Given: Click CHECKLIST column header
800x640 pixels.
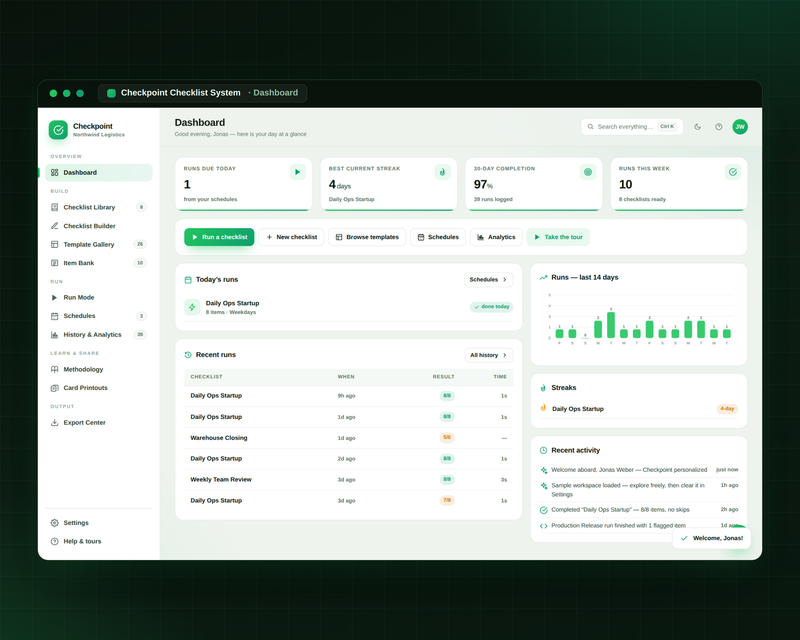Looking at the screenshot, I should tap(207, 377).
